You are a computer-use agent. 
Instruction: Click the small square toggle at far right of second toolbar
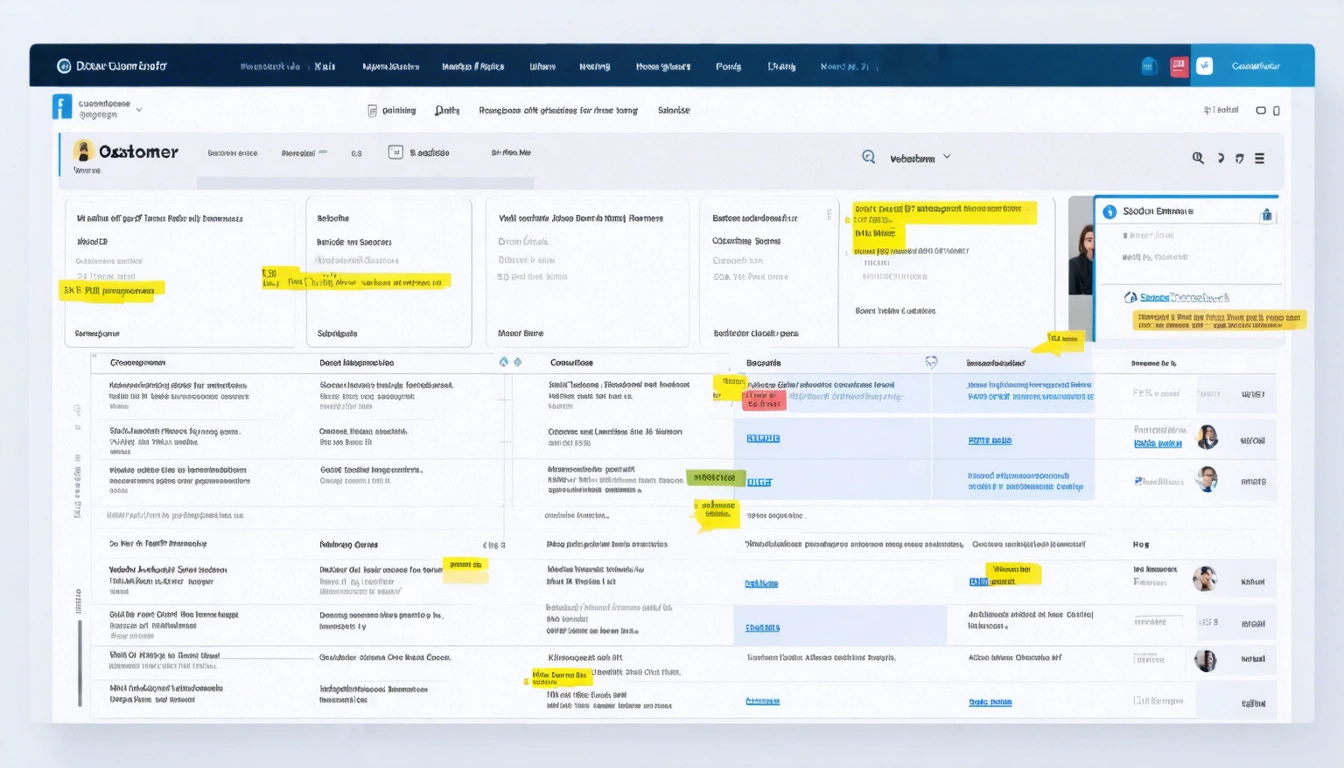1275,111
